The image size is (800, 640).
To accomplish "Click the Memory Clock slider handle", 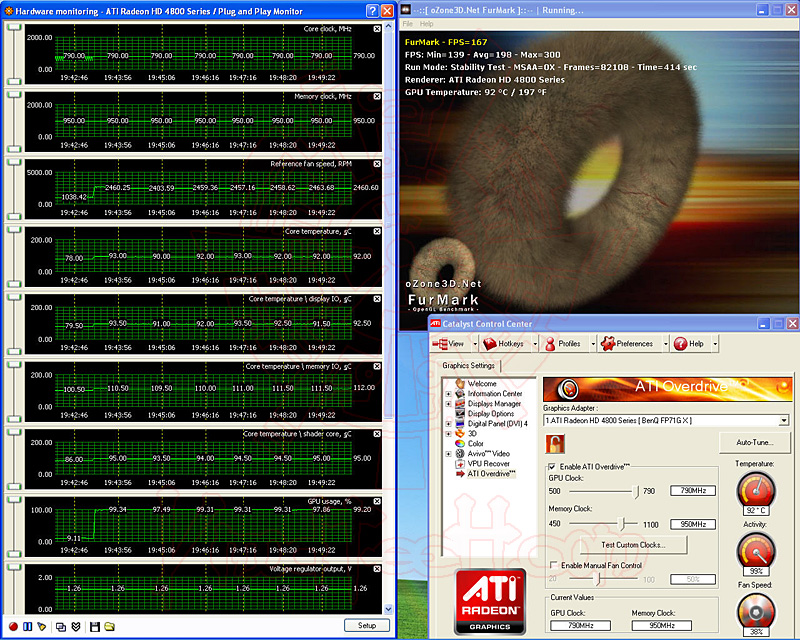I will tap(622, 524).
